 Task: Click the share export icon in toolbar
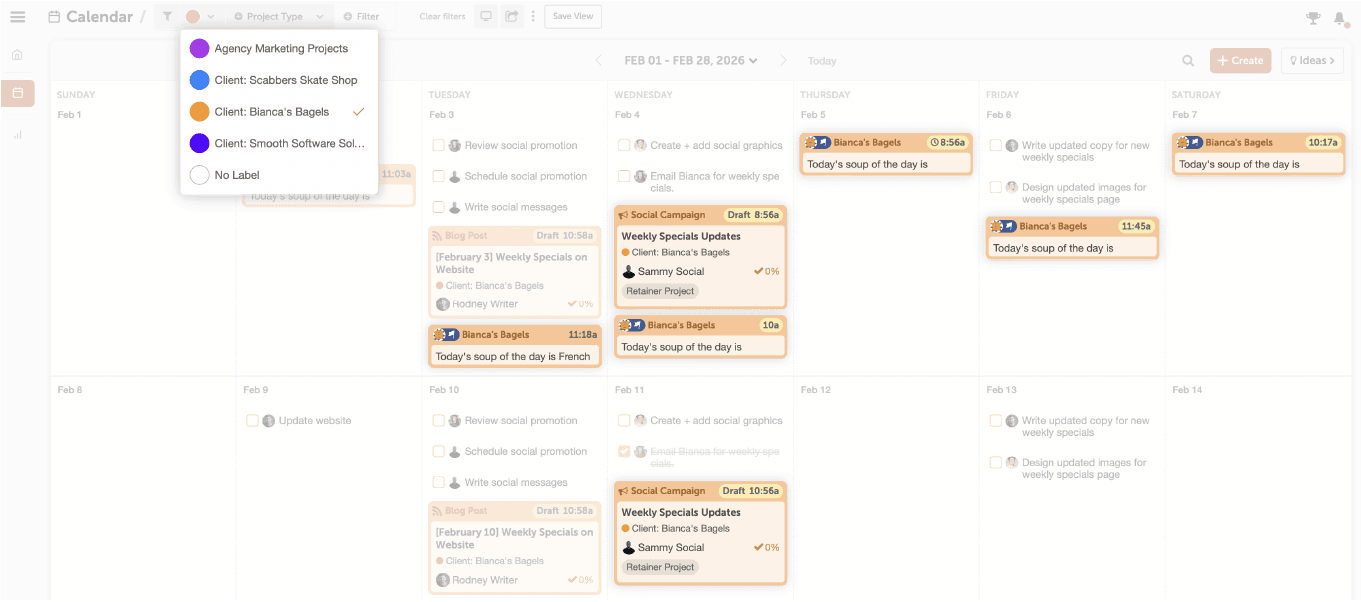(x=512, y=16)
